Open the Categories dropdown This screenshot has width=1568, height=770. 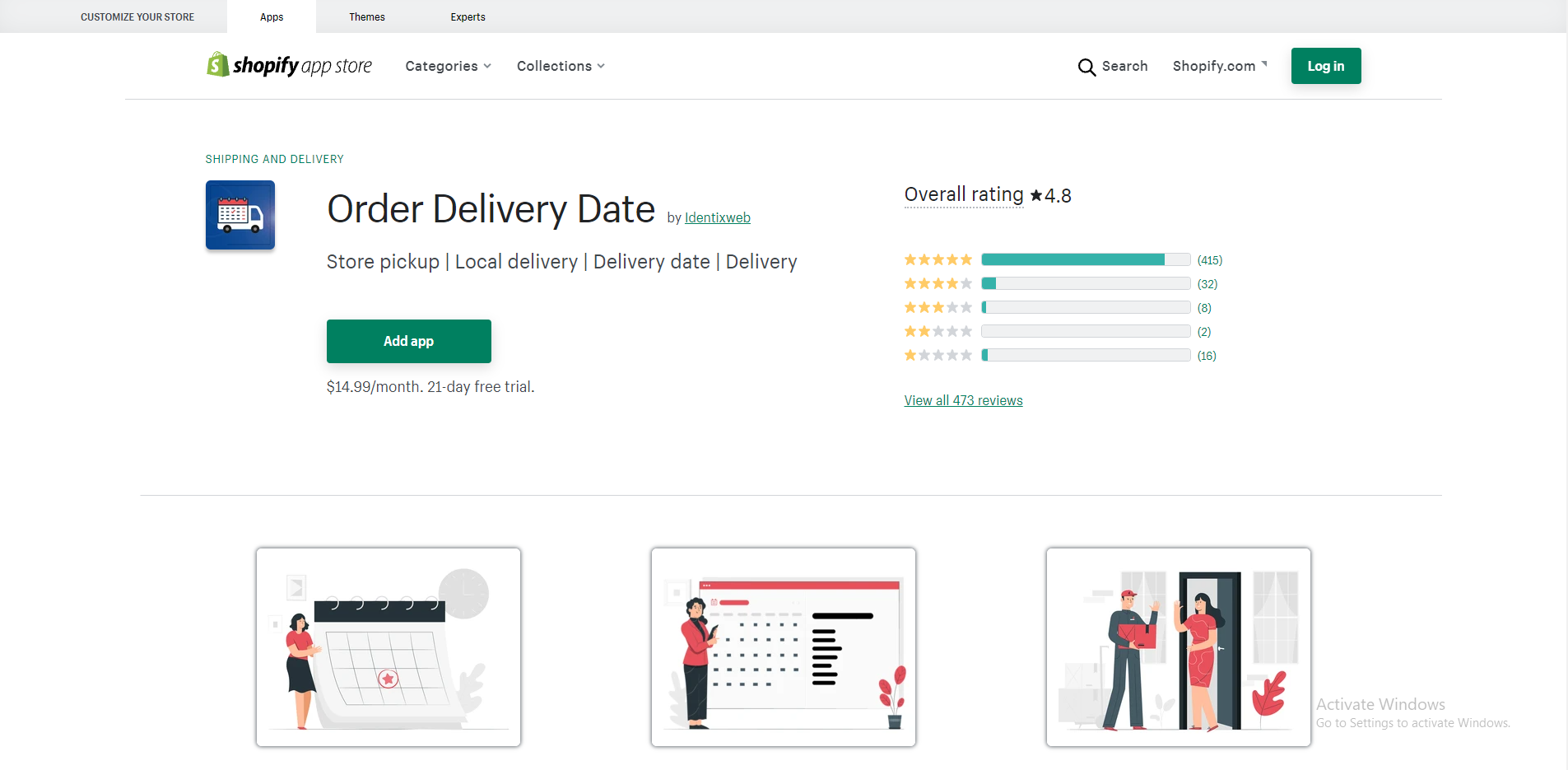coord(447,66)
